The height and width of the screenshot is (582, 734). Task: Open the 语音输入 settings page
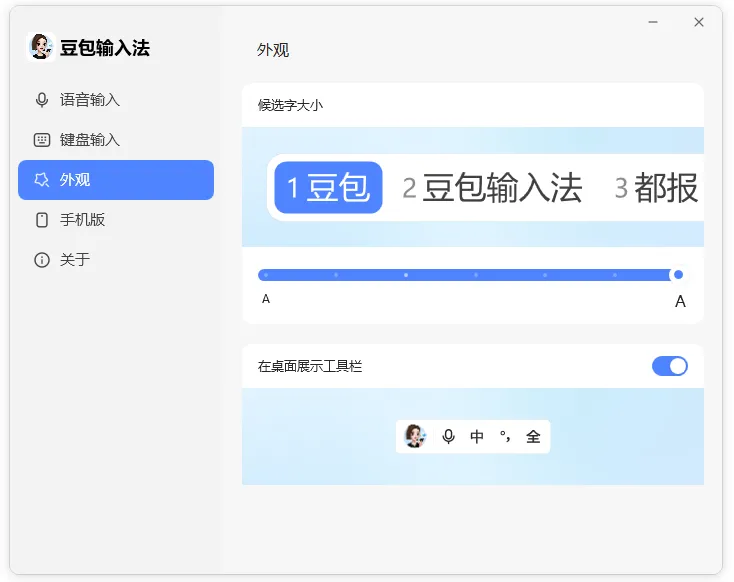point(116,100)
